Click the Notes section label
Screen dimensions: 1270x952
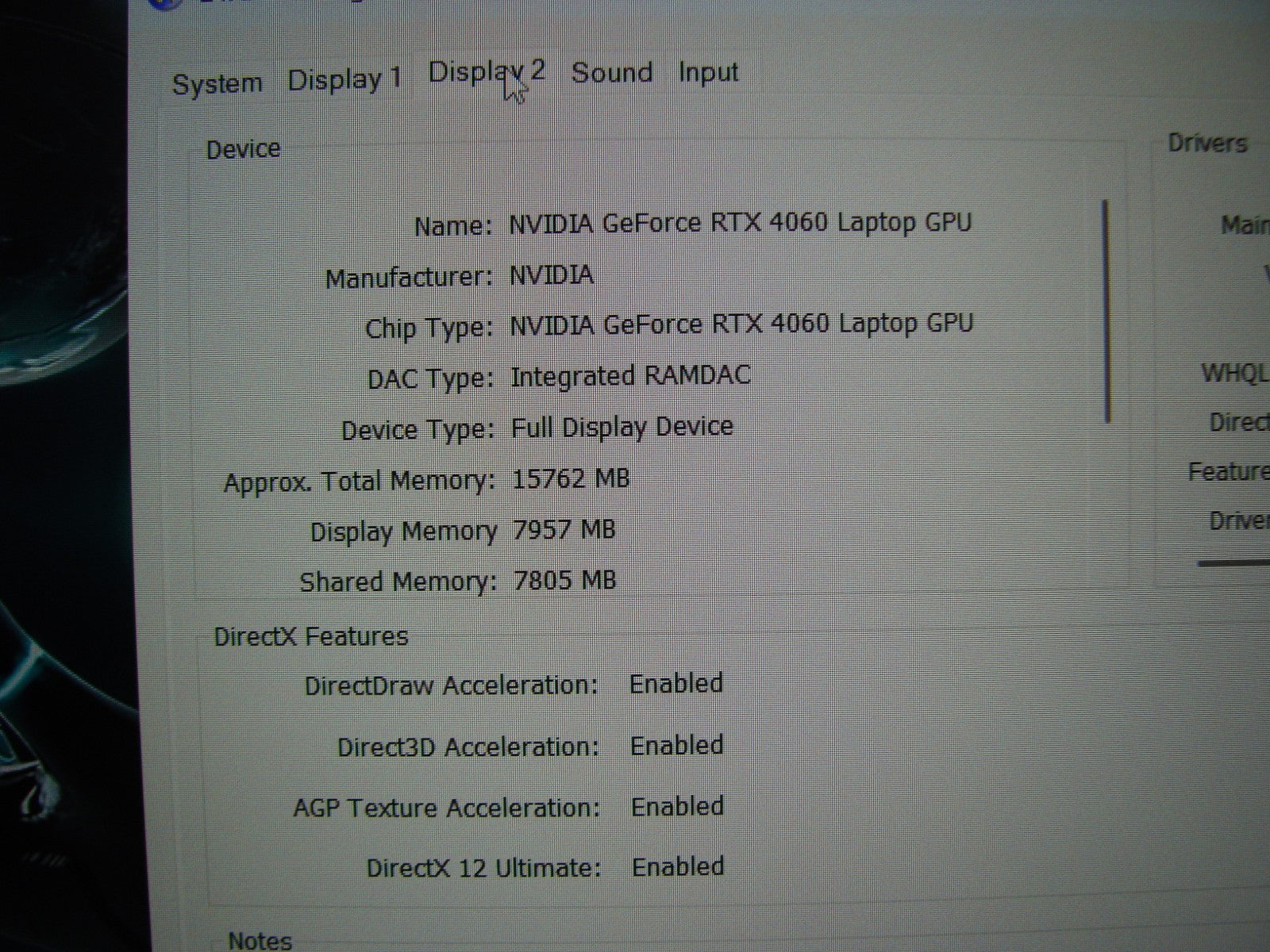[x=260, y=941]
